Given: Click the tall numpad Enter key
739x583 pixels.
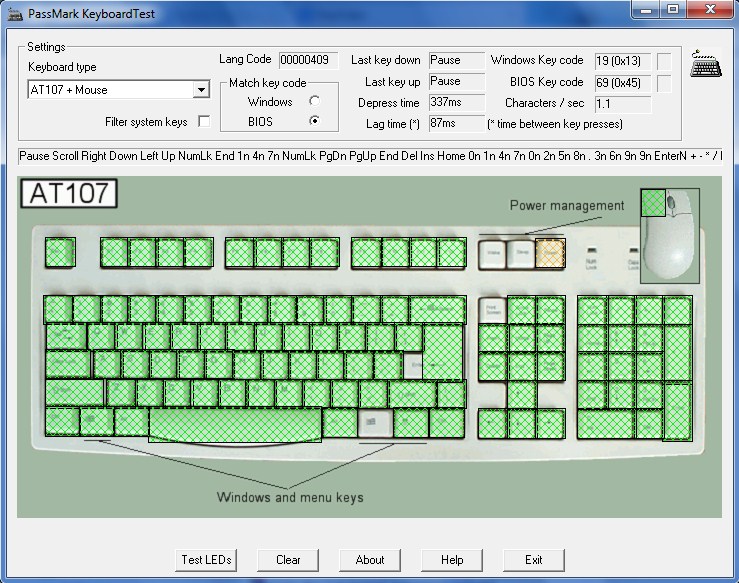Looking at the screenshot, I should click(x=678, y=412).
